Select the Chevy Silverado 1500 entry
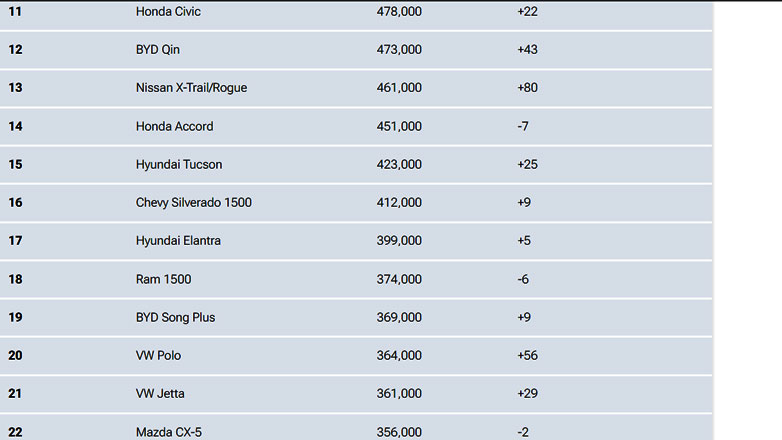The height and width of the screenshot is (440, 782). tap(193, 203)
